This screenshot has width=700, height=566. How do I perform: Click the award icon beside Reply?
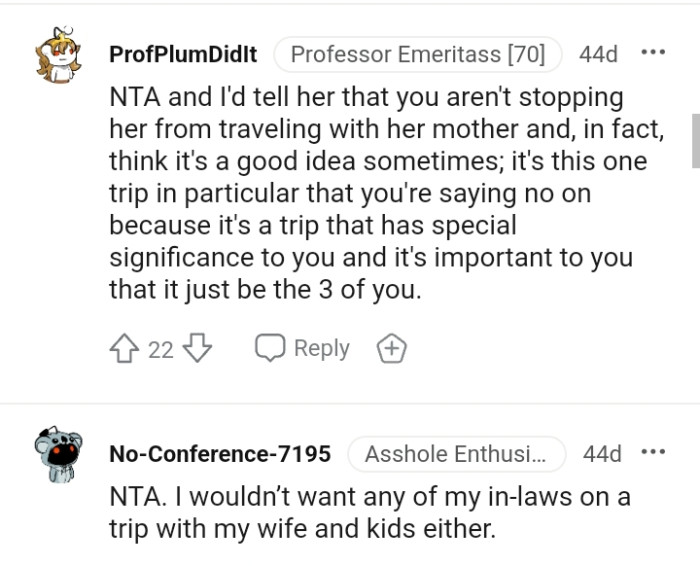click(x=391, y=349)
